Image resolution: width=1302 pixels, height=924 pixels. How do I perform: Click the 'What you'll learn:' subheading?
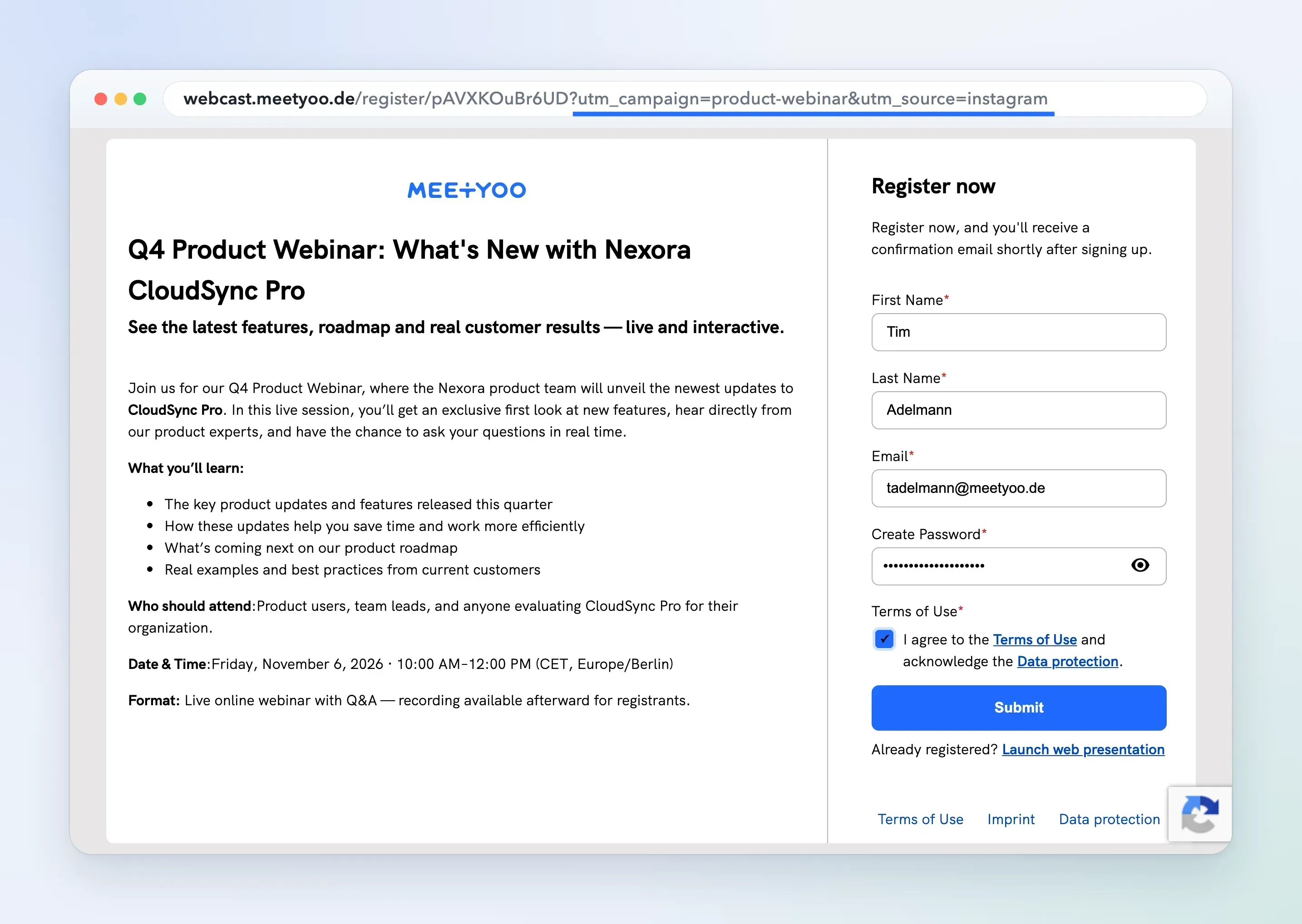click(186, 468)
